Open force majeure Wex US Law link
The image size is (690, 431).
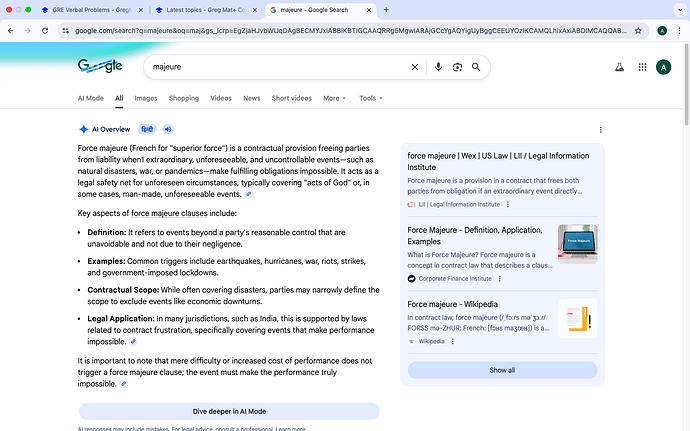(498, 162)
